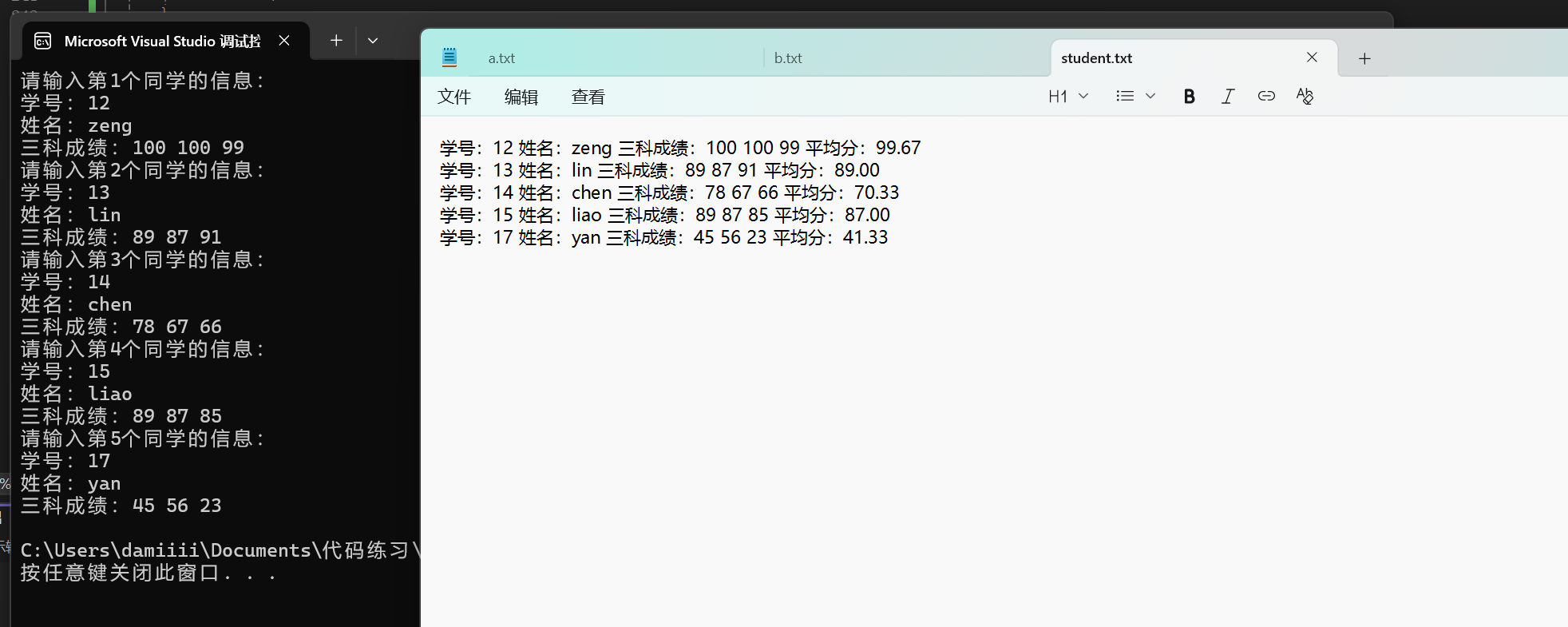The height and width of the screenshot is (627, 1568).
Task: Click console line 学号: 17
Action: pyautogui.click(x=65, y=461)
